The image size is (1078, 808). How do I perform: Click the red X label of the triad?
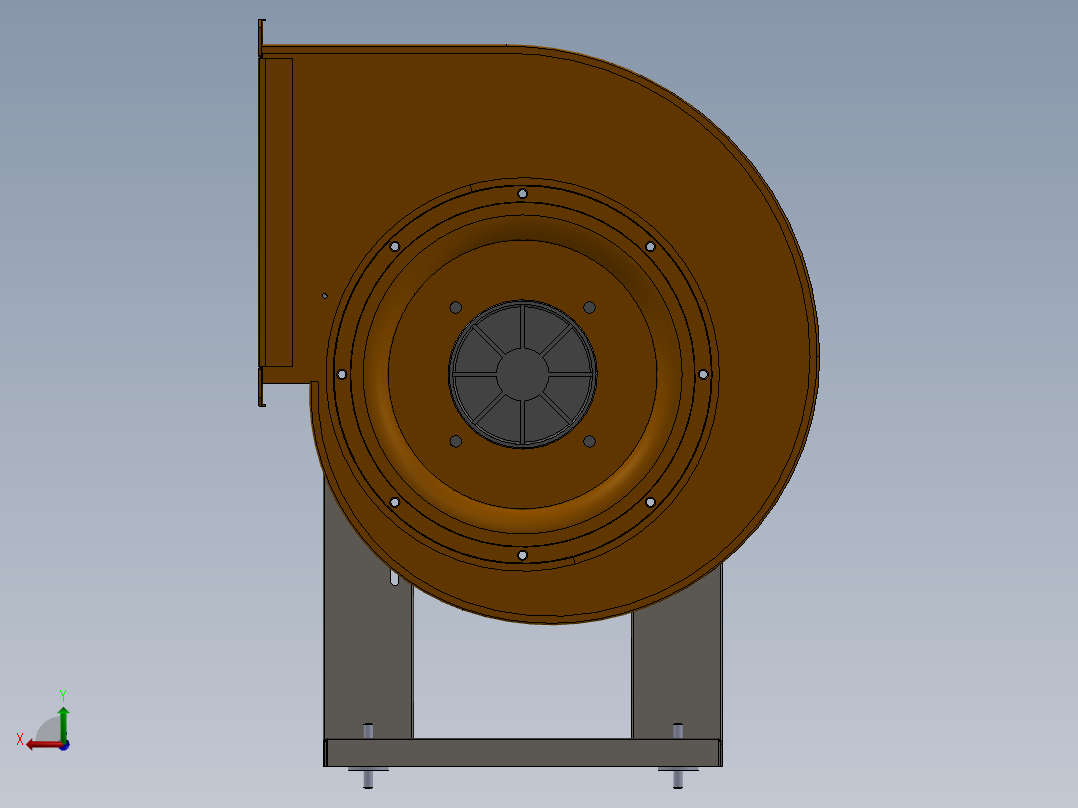click(20, 739)
